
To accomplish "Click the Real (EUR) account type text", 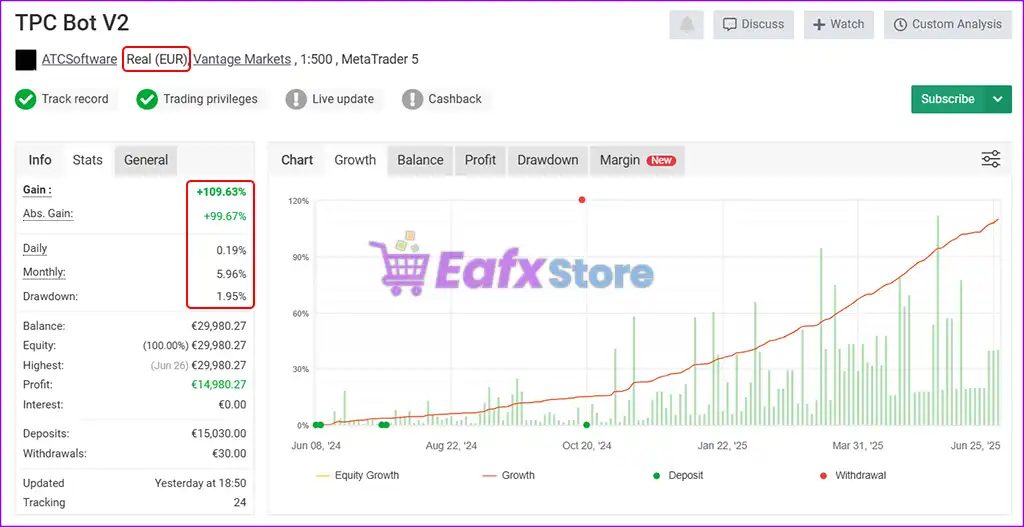I will (x=157, y=59).
